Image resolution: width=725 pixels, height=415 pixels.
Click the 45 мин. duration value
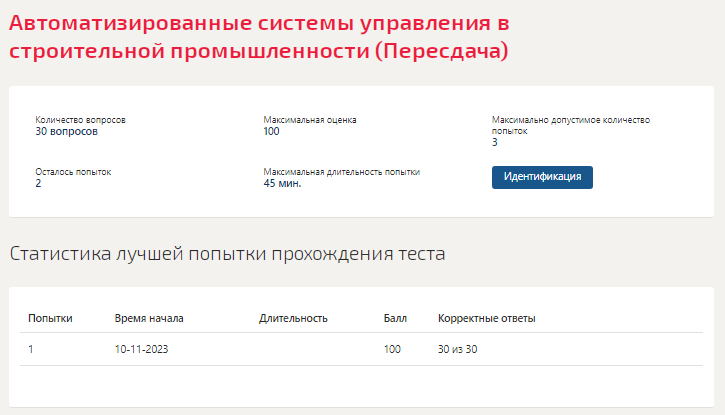click(x=282, y=183)
